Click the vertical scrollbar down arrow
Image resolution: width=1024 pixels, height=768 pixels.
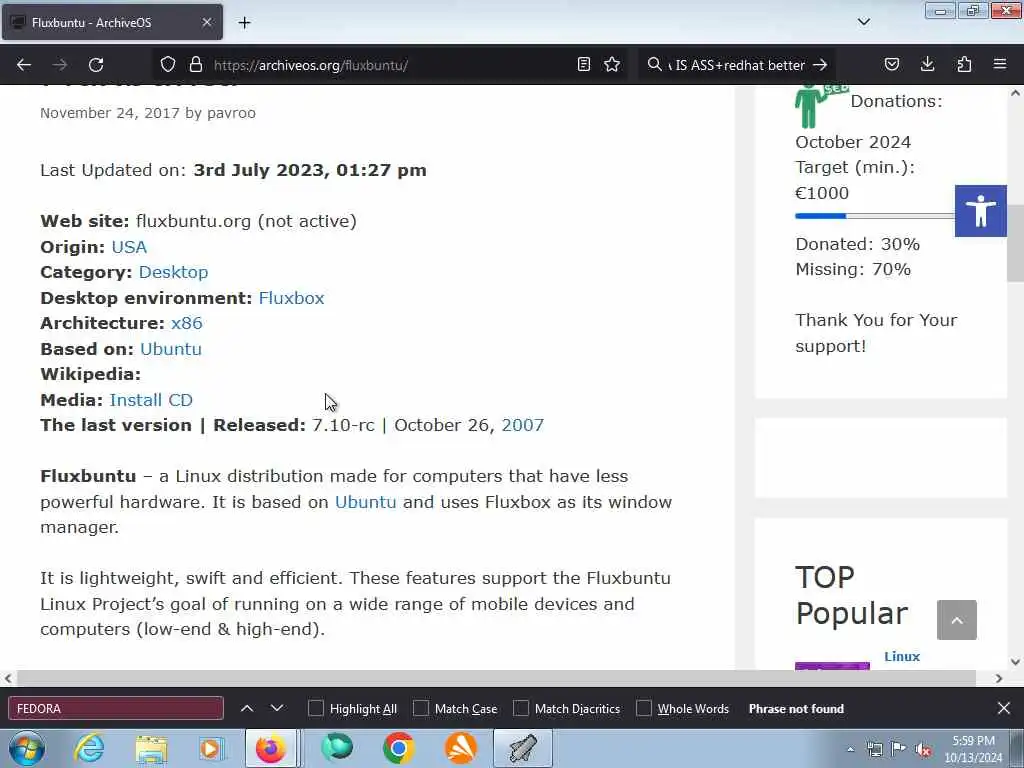pyautogui.click(x=1015, y=662)
